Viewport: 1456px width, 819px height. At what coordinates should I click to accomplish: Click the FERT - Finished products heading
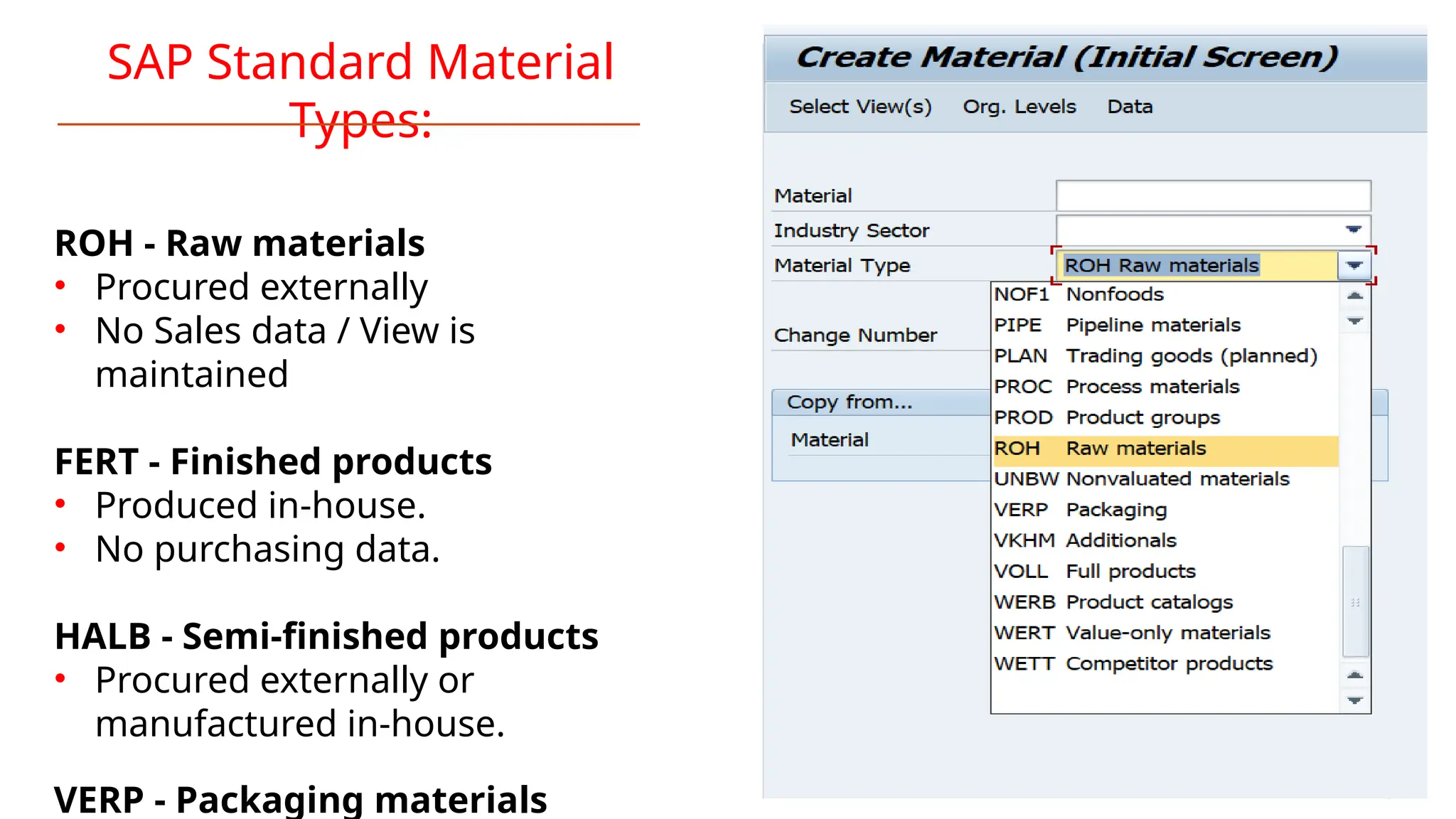(x=274, y=461)
